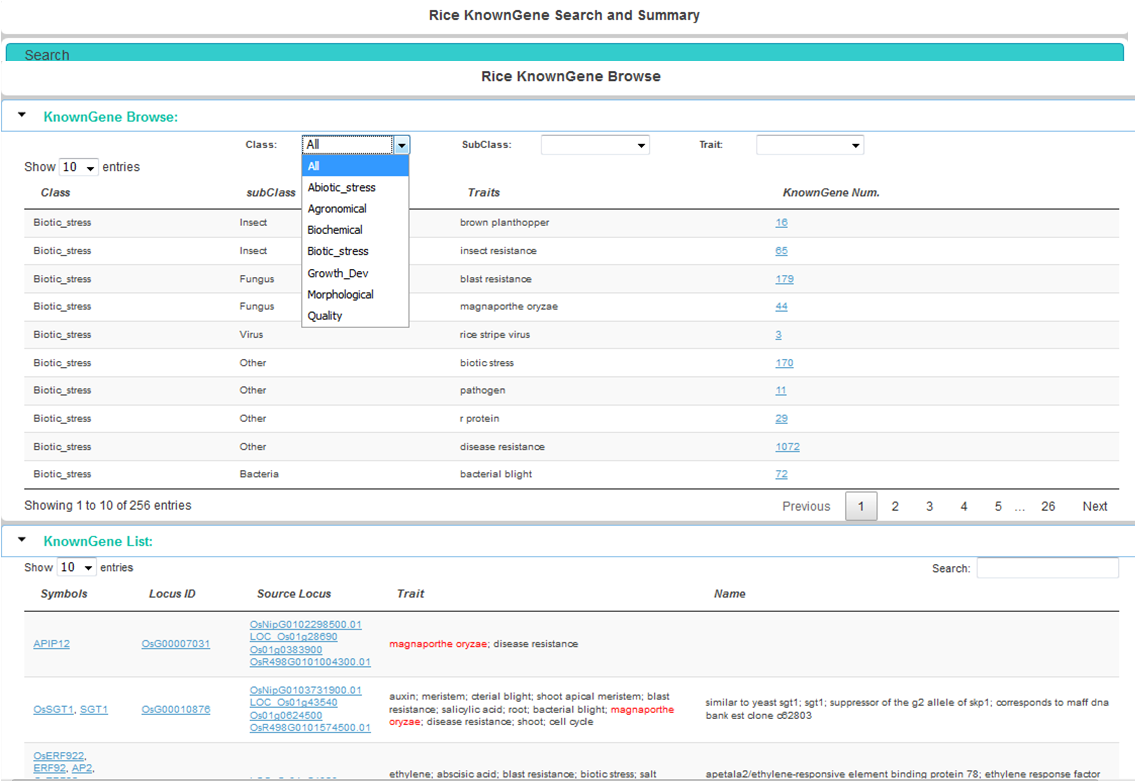Sort gene list by Locus ID column
Image resolution: width=1136 pixels, height=782 pixels.
pos(172,594)
